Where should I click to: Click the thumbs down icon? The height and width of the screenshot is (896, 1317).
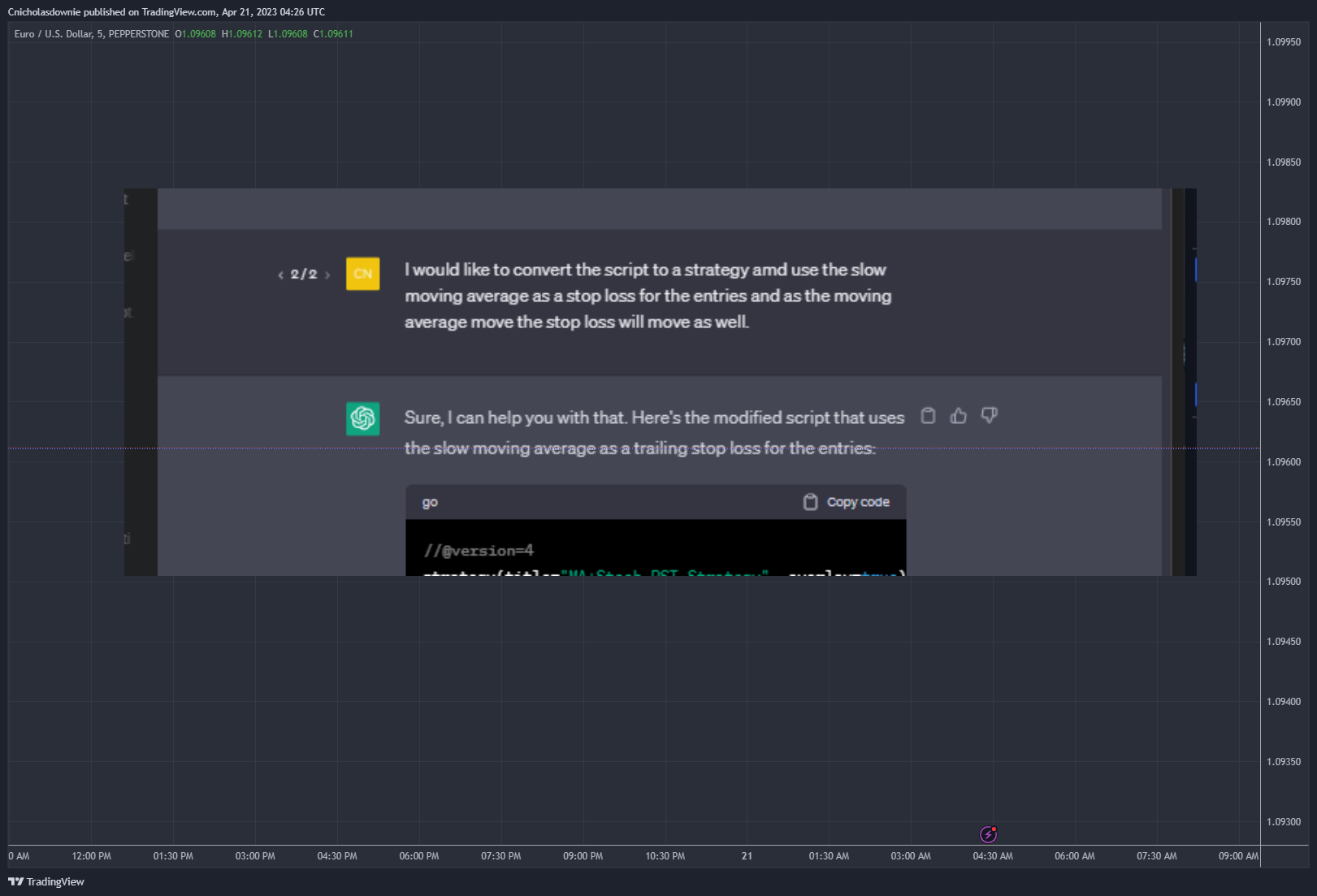[x=989, y=415]
